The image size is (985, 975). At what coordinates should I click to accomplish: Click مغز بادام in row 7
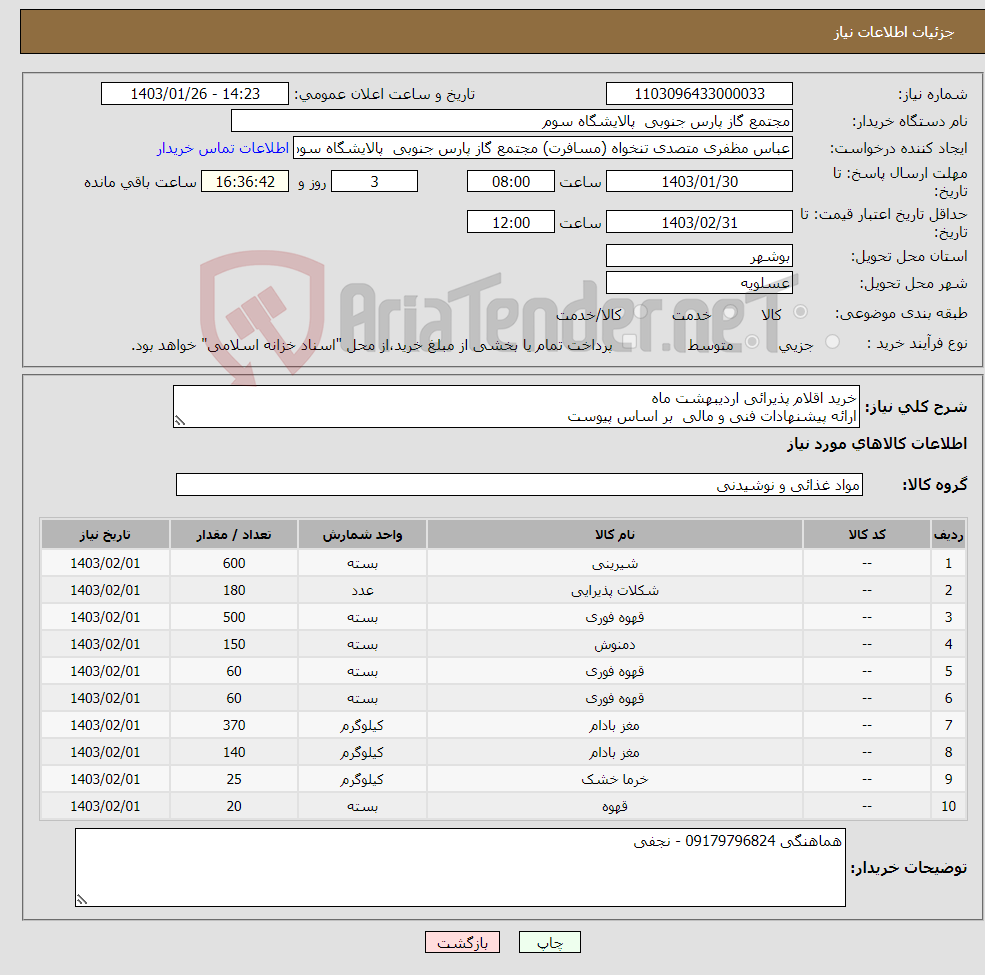tap(615, 726)
